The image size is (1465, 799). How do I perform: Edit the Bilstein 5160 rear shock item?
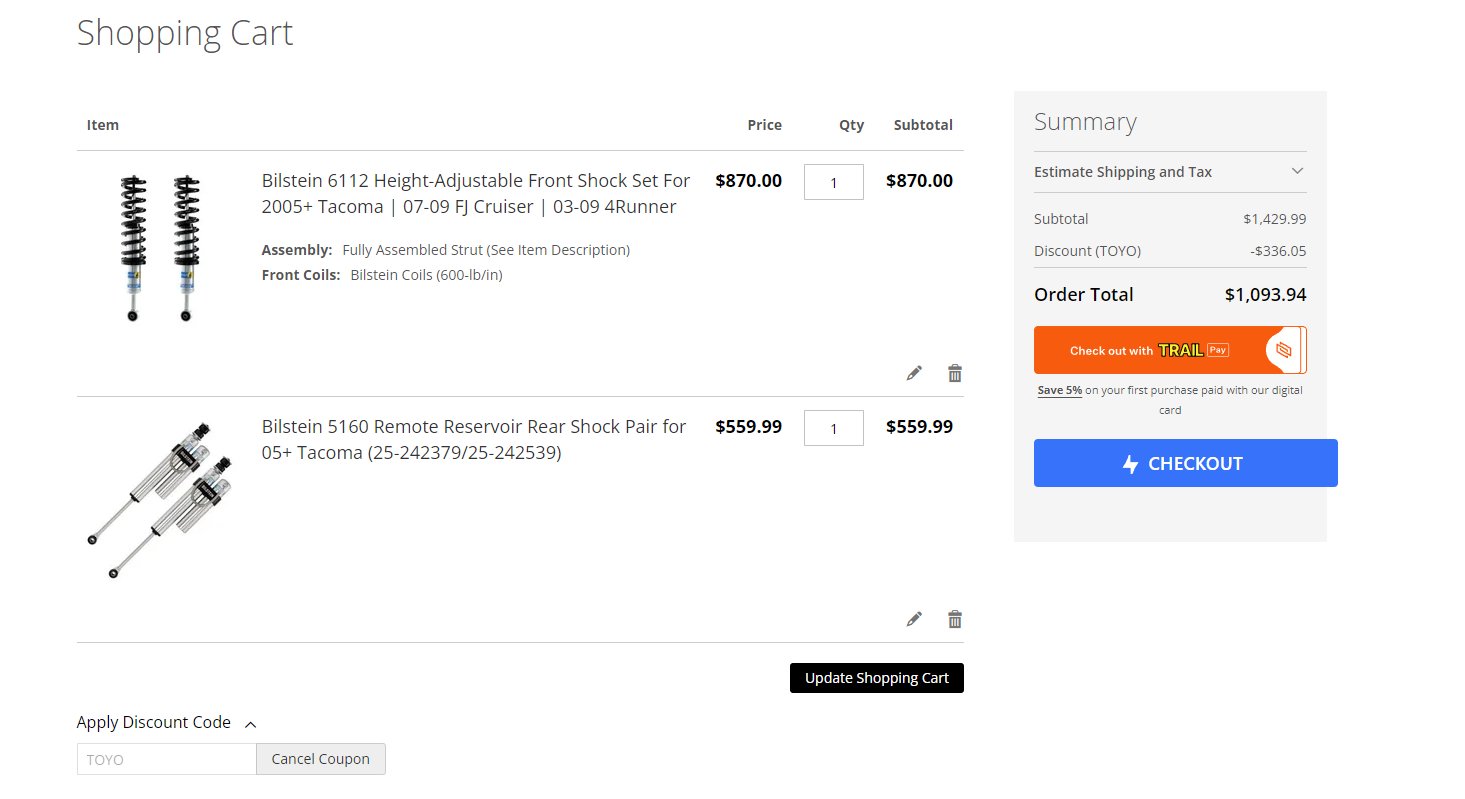(x=914, y=619)
